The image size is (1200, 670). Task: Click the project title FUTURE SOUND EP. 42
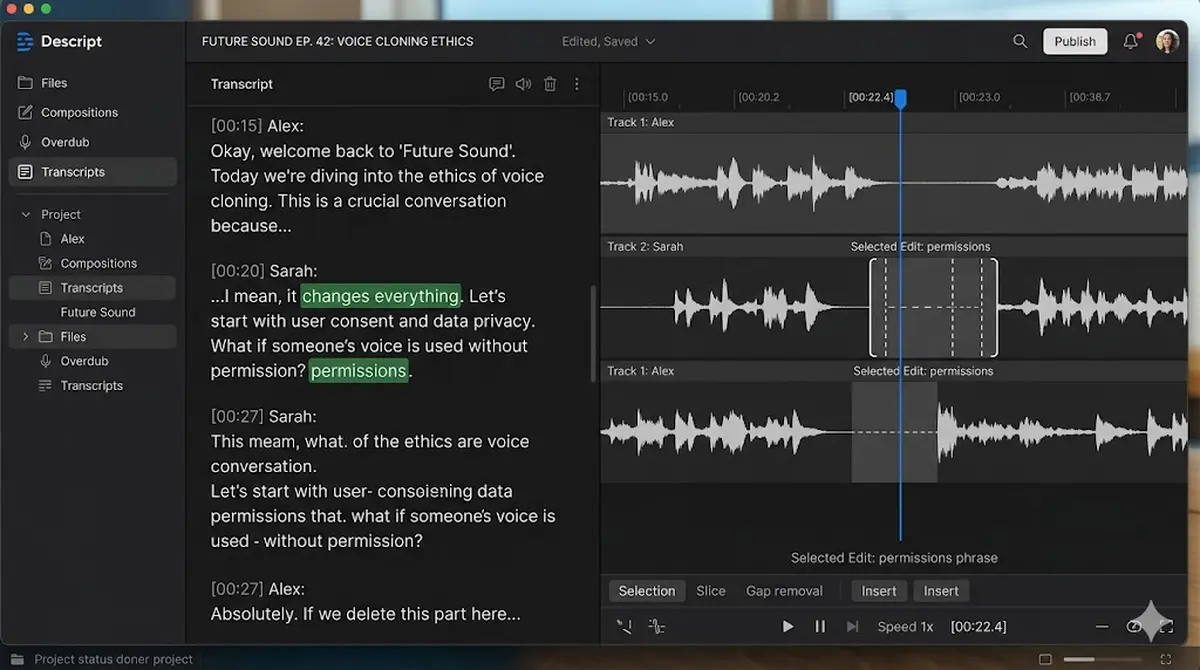click(338, 41)
